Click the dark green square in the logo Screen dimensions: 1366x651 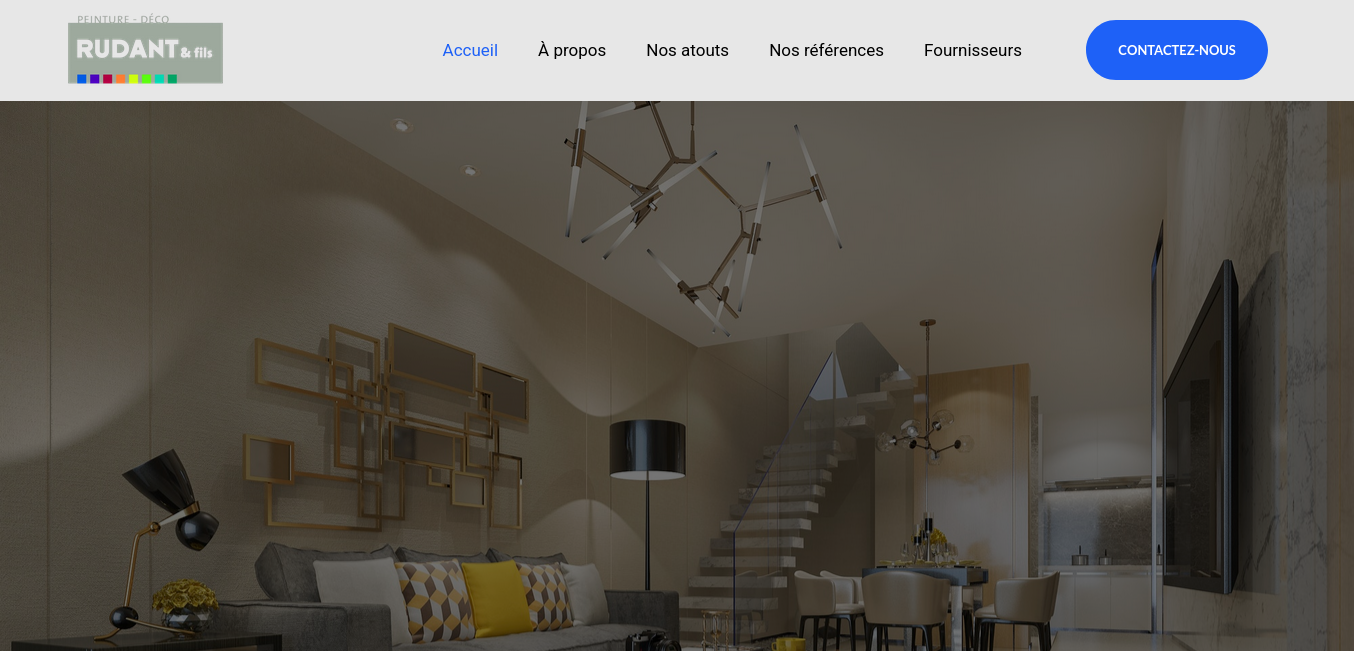172,79
